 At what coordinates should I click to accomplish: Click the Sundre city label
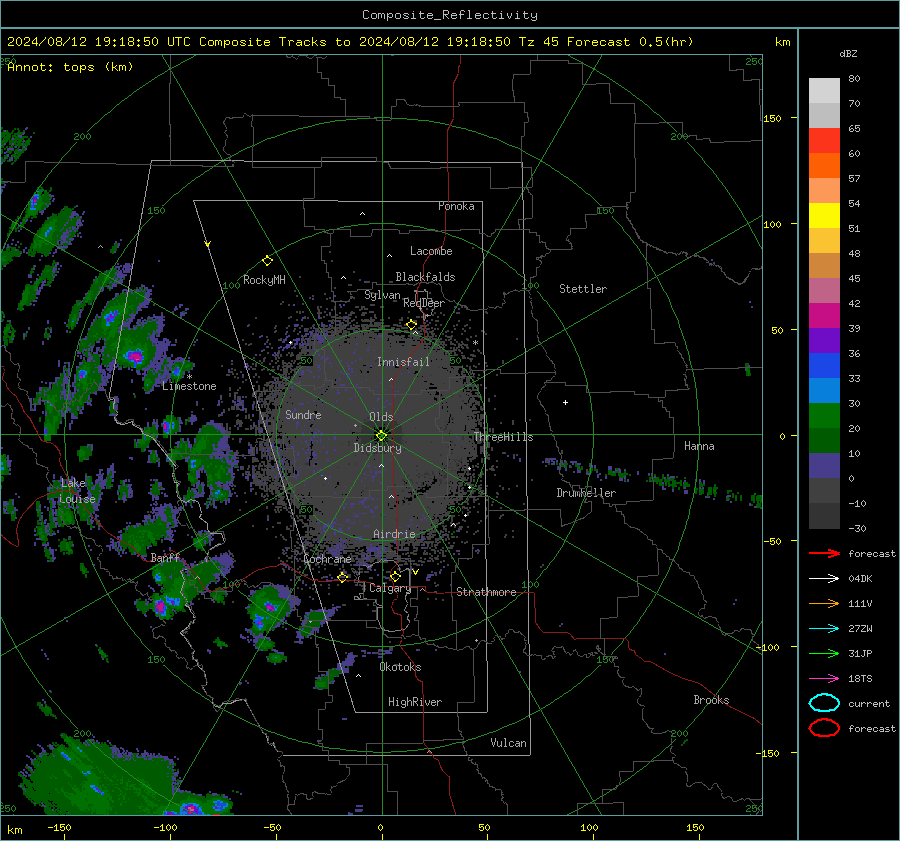pos(304,414)
